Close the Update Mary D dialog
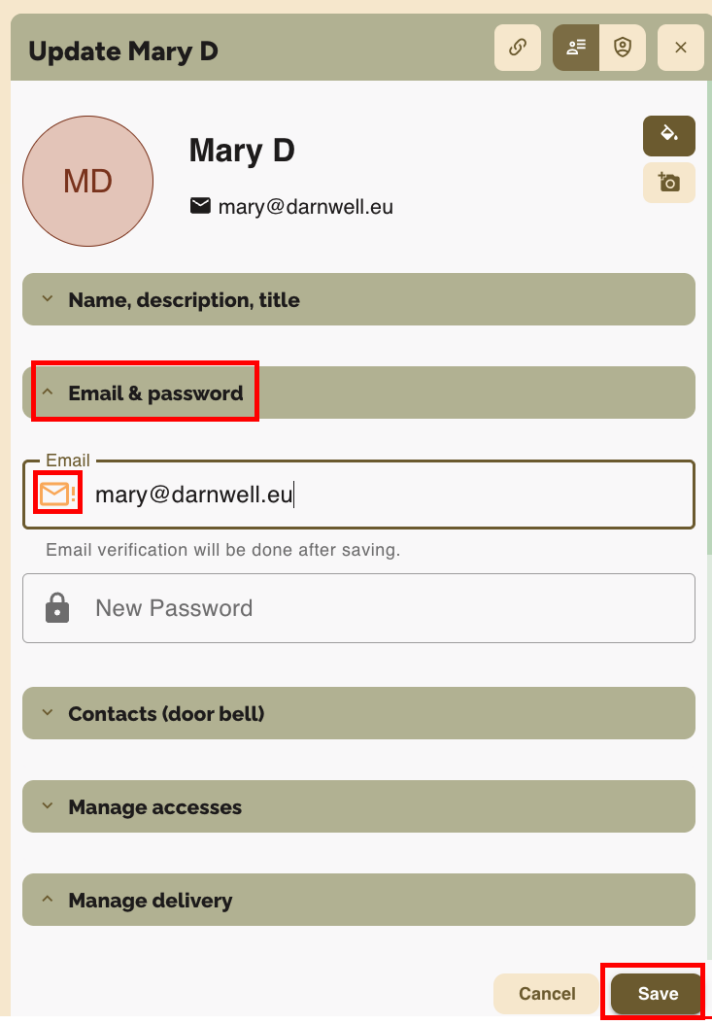This screenshot has width=712, height=1024. 681,48
